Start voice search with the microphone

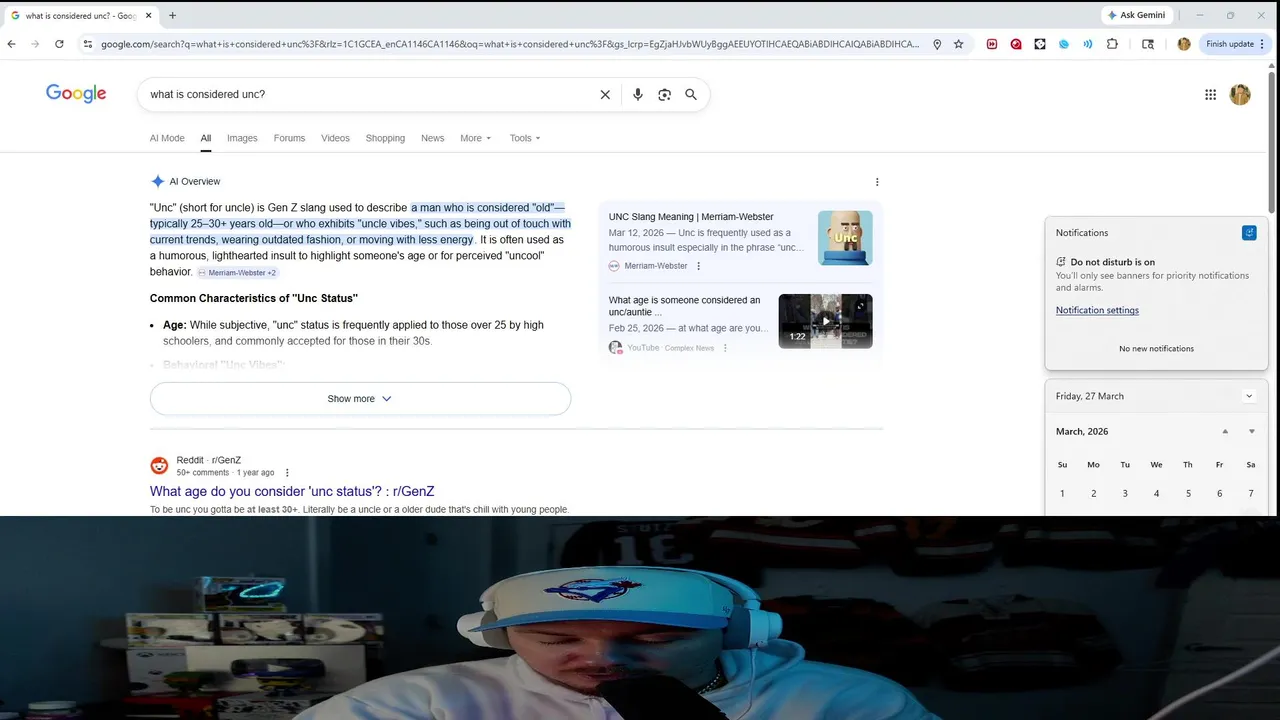tap(638, 95)
